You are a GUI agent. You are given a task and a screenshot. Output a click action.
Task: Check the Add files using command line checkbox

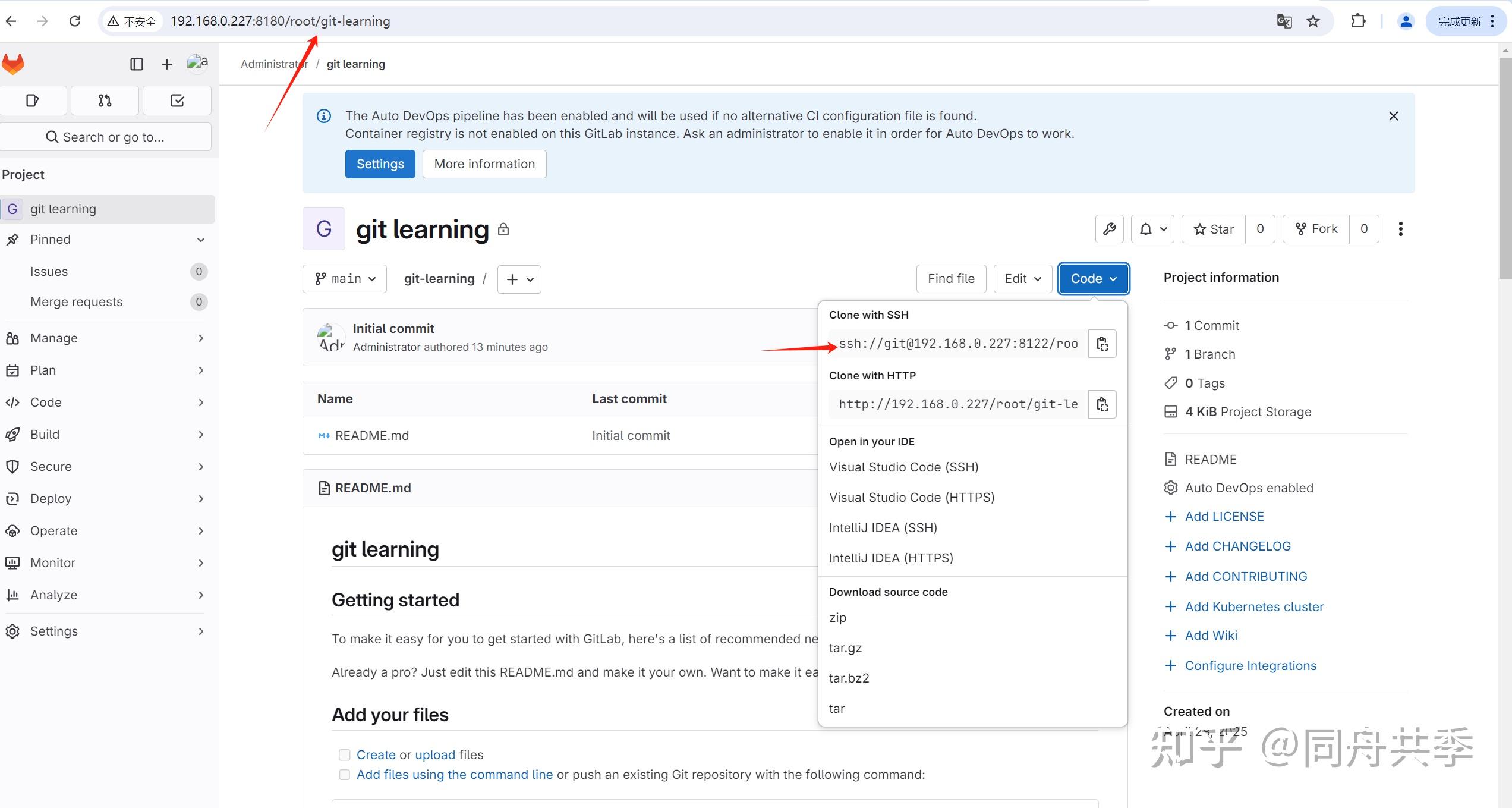[x=345, y=775]
